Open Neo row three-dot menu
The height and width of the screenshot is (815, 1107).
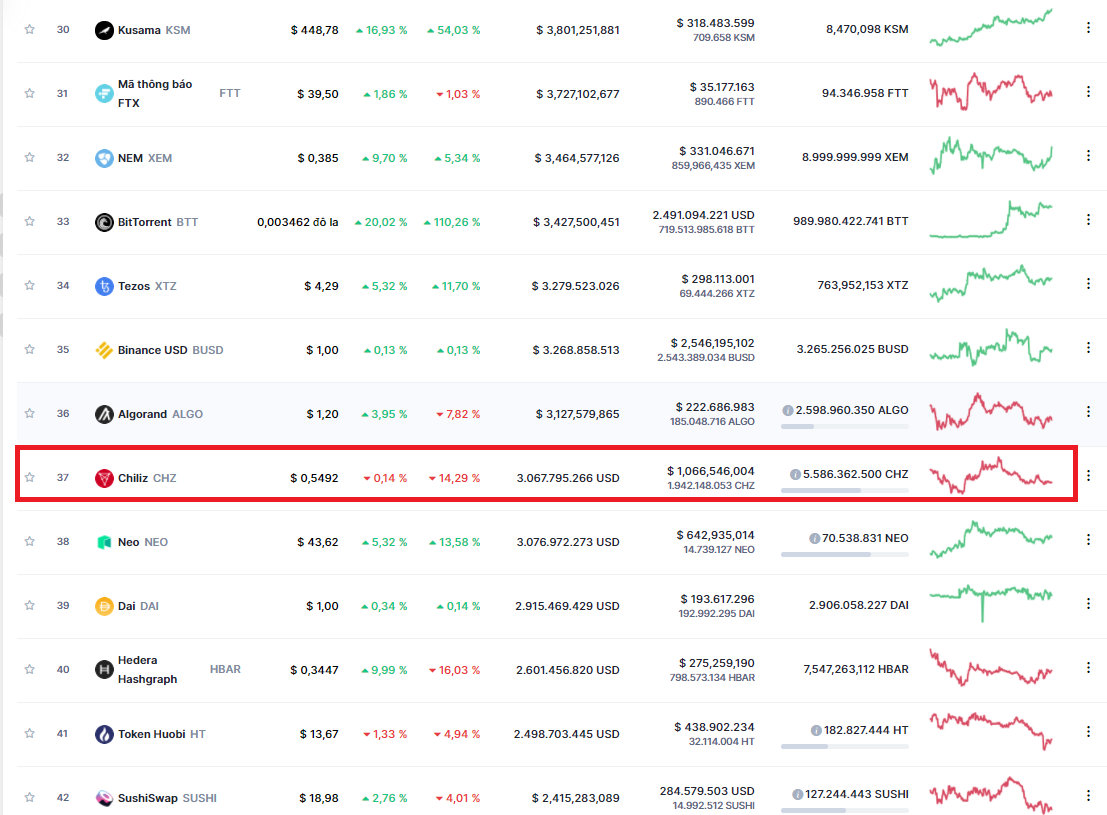click(x=1088, y=540)
